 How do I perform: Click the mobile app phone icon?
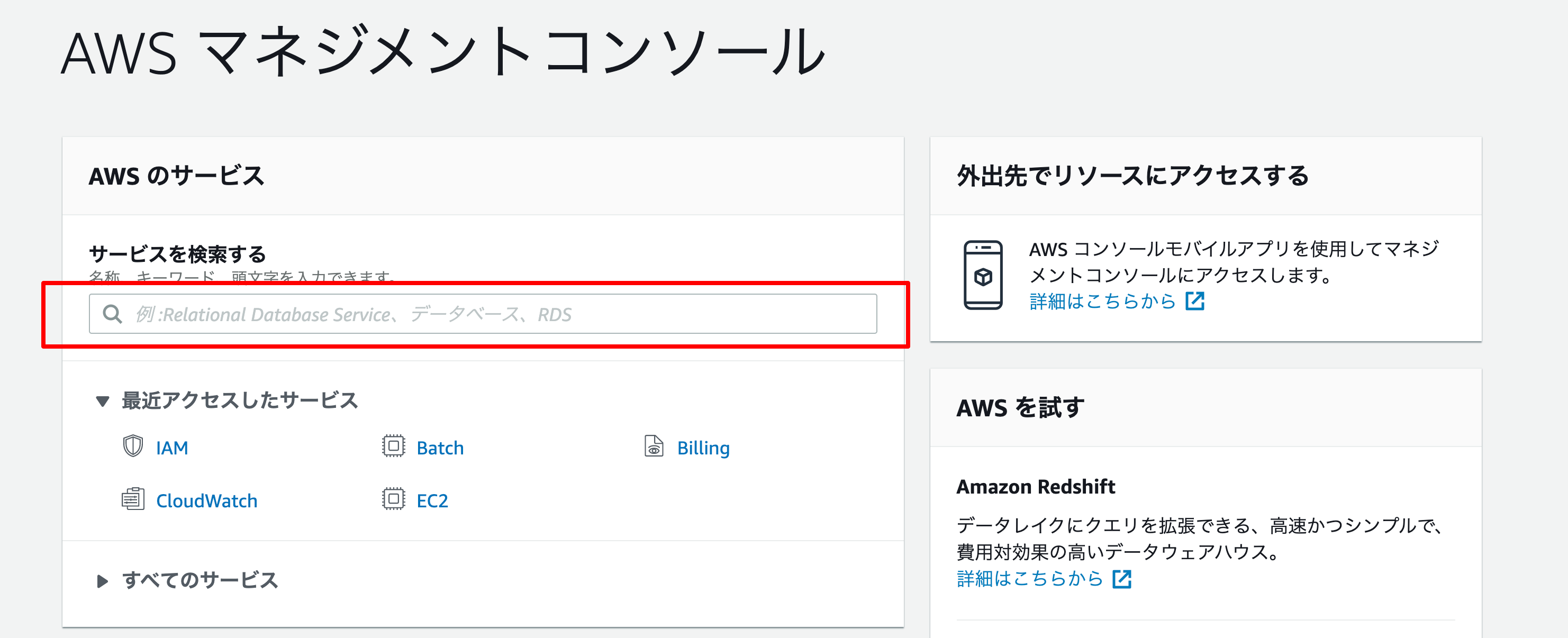coord(982,275)
